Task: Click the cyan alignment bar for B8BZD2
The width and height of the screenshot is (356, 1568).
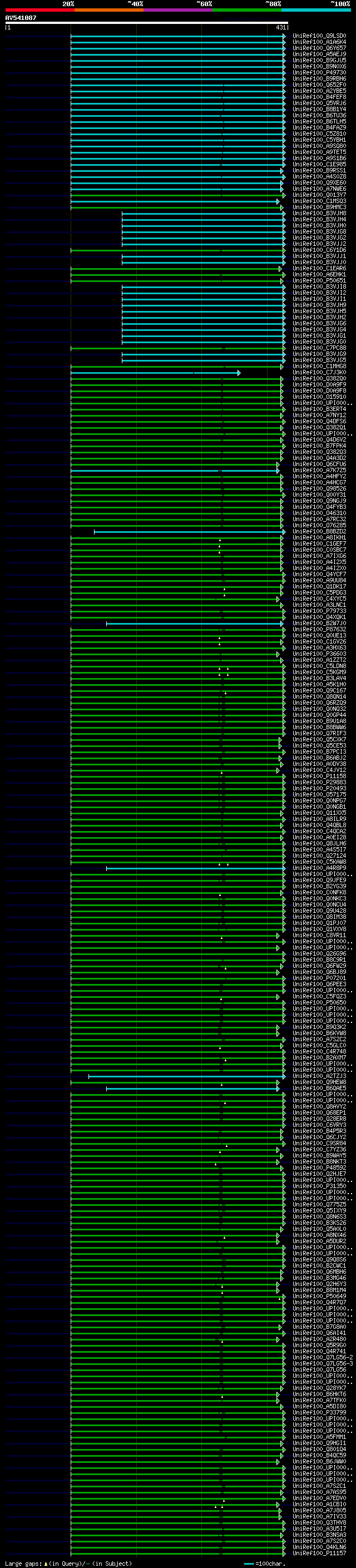Action: (x=189, y=532)
